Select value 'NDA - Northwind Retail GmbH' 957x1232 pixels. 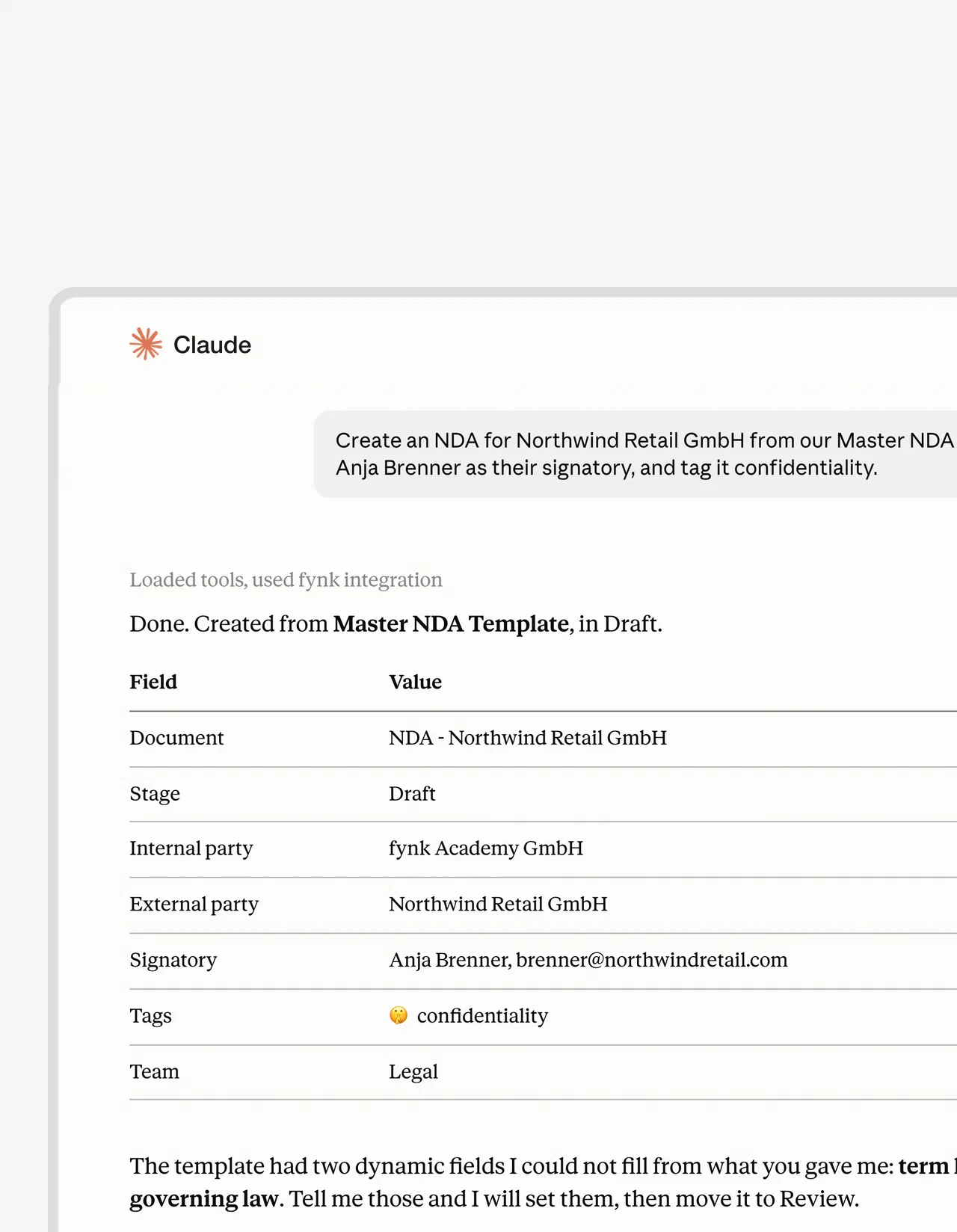click(528, 738)
